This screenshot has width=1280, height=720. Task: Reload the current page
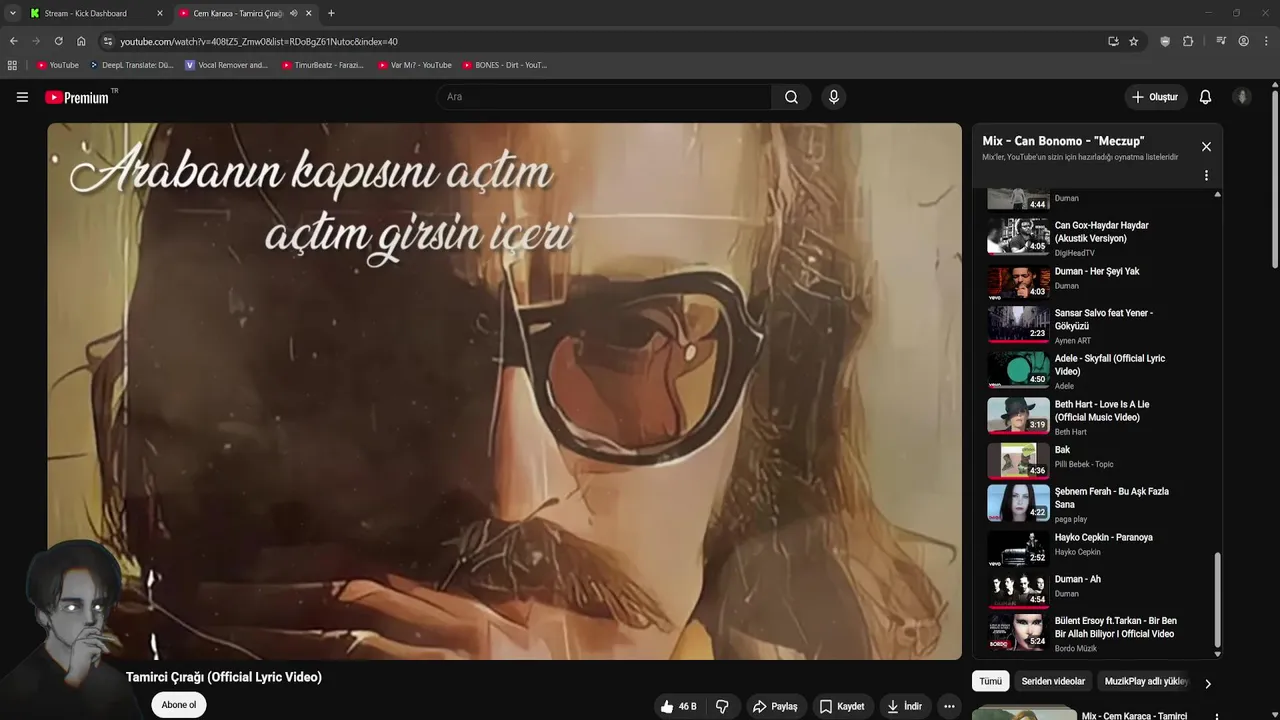(x=58, y=41)
